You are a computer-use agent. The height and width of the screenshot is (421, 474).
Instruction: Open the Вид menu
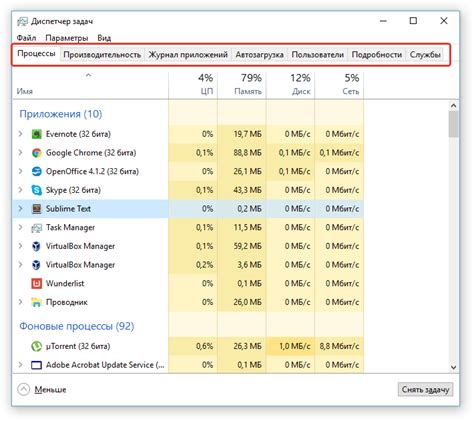104,38
